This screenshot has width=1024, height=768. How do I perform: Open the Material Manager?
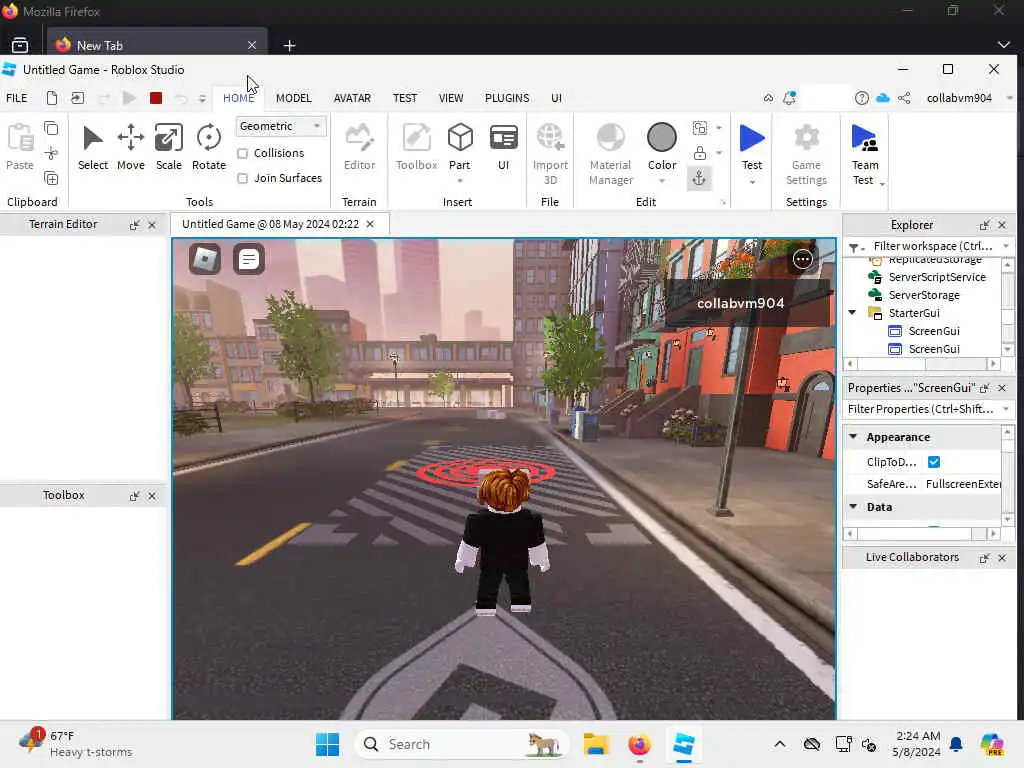(x=611, y=154)
